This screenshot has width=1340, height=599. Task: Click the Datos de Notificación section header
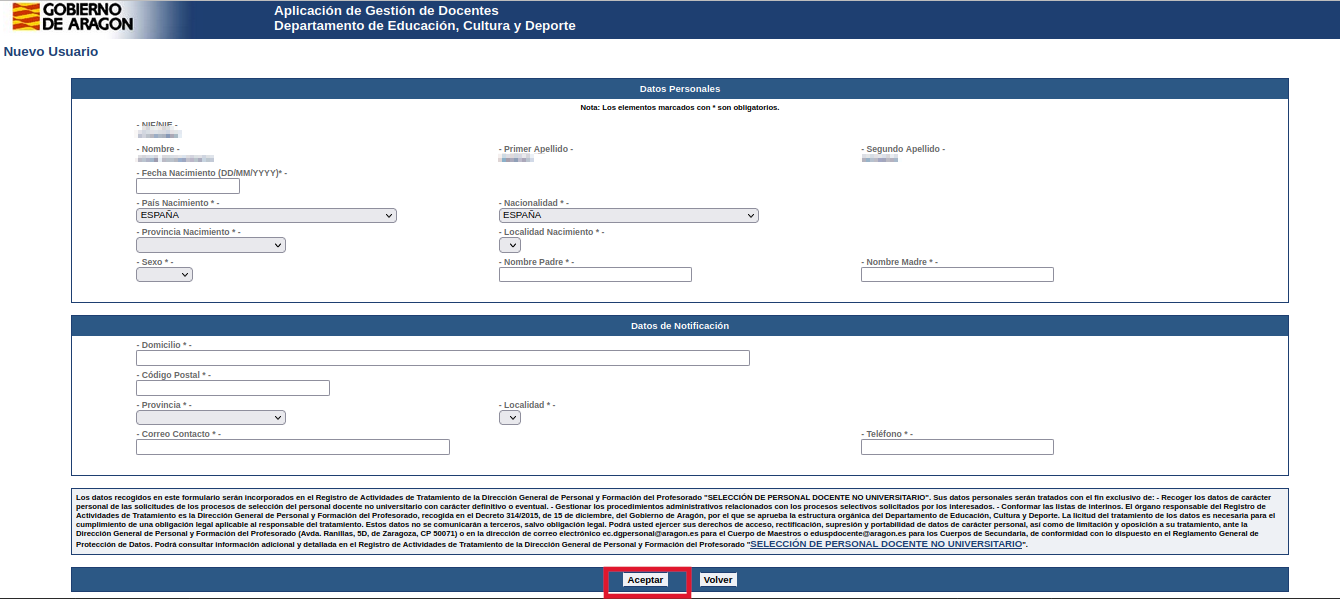click(680, 326)
